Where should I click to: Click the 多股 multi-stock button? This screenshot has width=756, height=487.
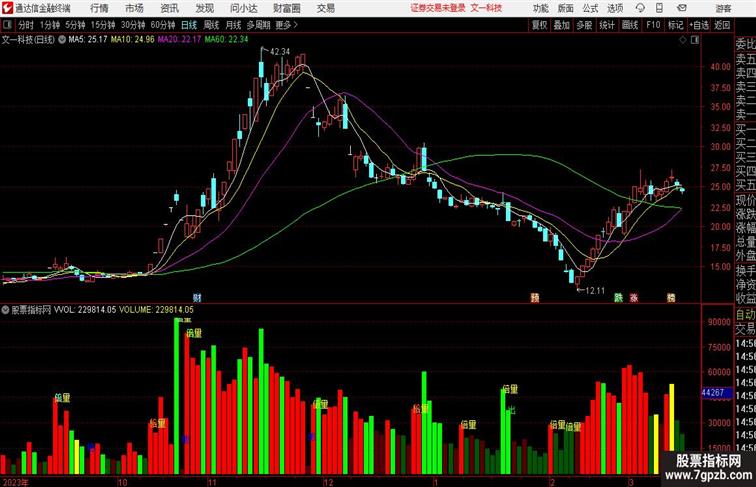[584, 25]
